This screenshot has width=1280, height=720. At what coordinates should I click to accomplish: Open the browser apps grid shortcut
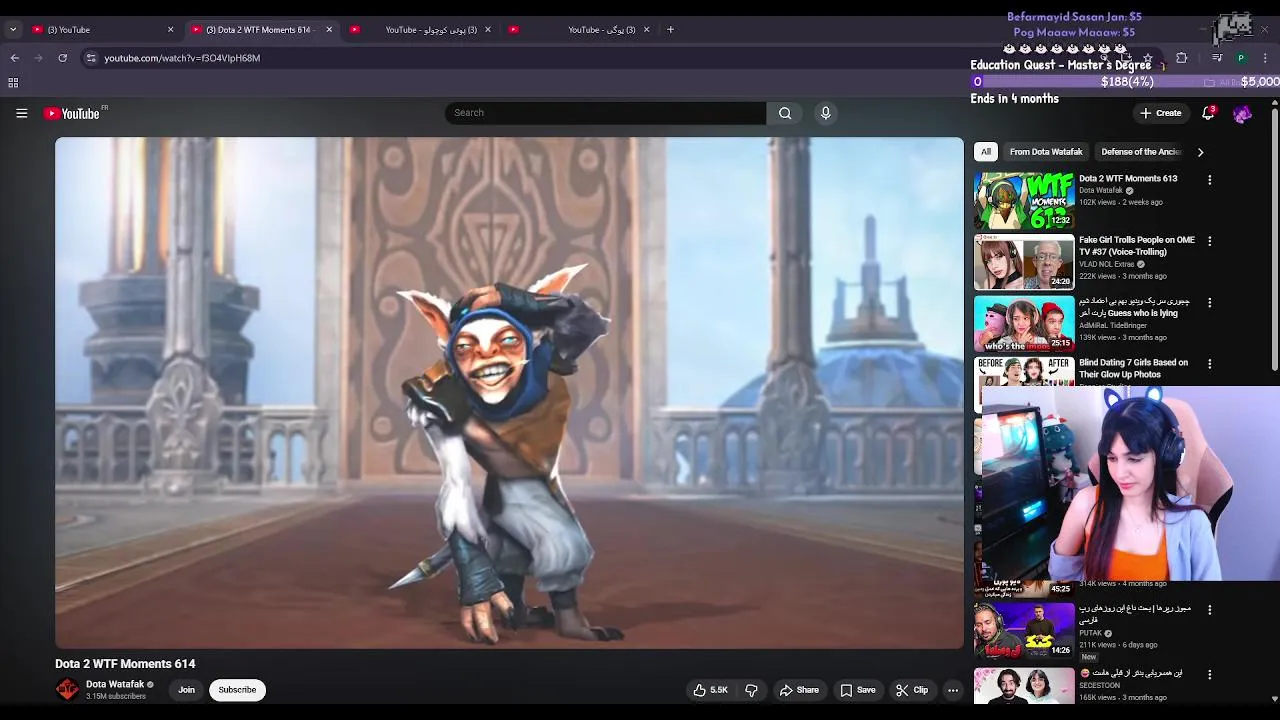(x=13, y=83)
